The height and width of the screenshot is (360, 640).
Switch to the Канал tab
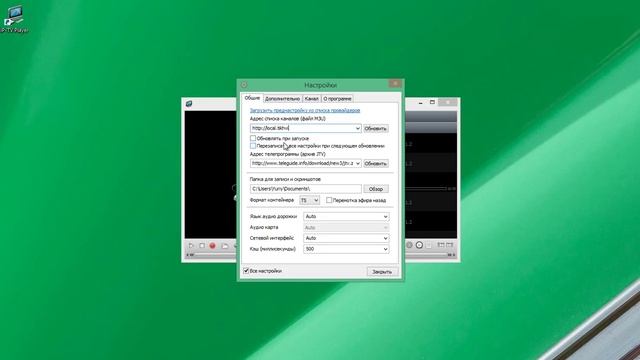click(311, 99)
